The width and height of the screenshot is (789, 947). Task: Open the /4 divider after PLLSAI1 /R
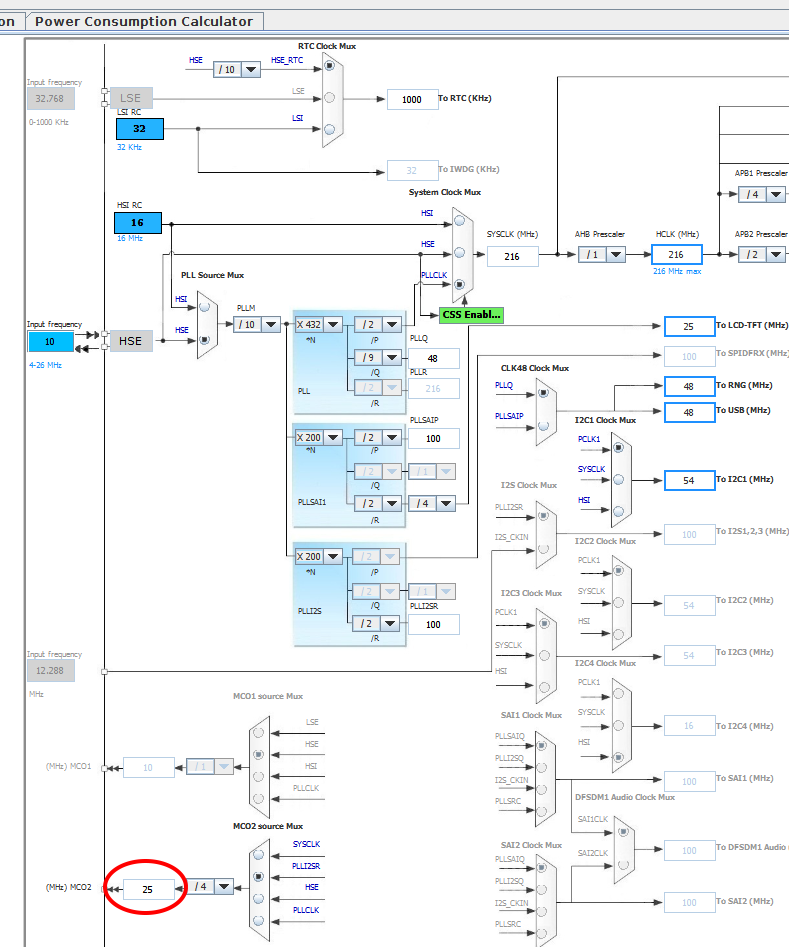[446, 503]
